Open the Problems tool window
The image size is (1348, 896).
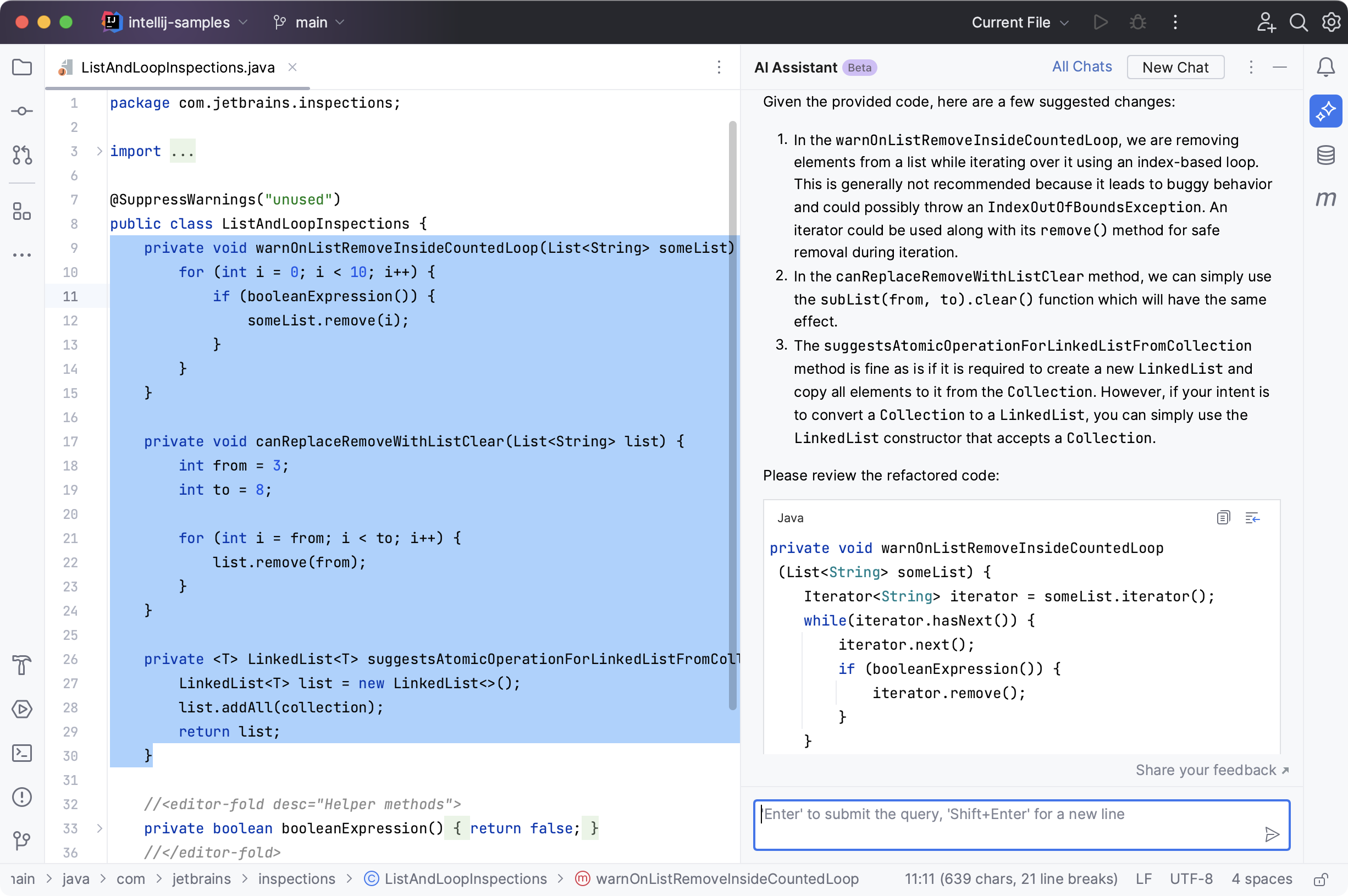pyautogui.click(x=21, y=797)
